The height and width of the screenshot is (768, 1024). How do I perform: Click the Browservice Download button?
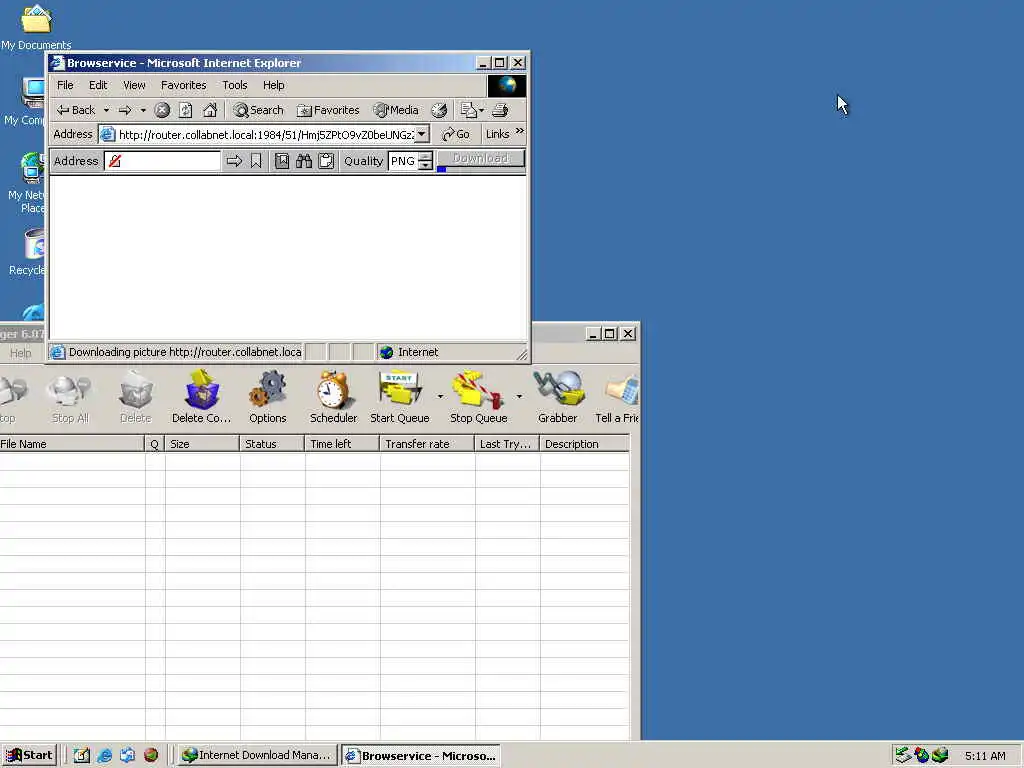(481, 159)
